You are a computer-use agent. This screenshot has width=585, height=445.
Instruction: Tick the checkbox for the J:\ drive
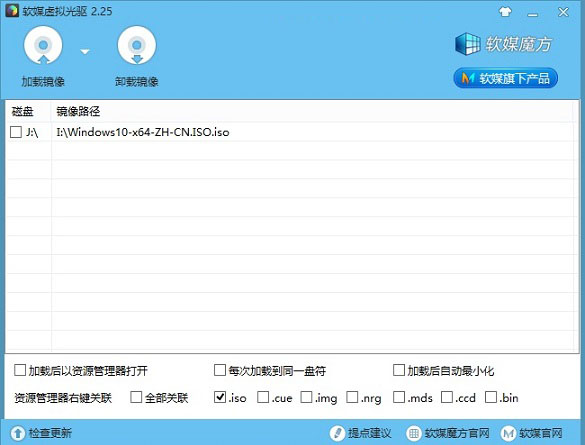tap(16, 132)
